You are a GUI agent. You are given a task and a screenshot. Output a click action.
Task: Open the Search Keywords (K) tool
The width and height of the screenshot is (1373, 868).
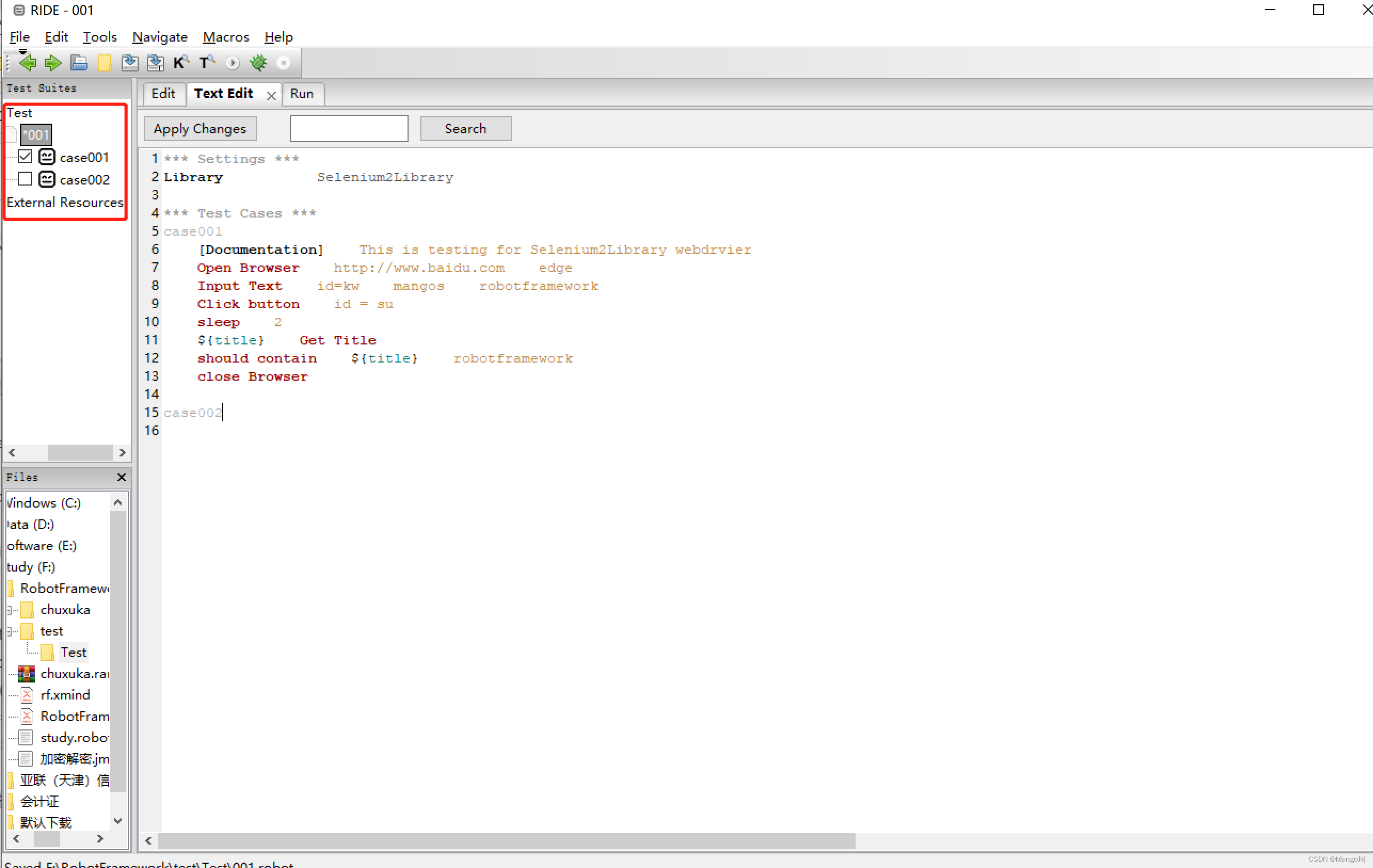pyautogui.click(x=181, y=63)
